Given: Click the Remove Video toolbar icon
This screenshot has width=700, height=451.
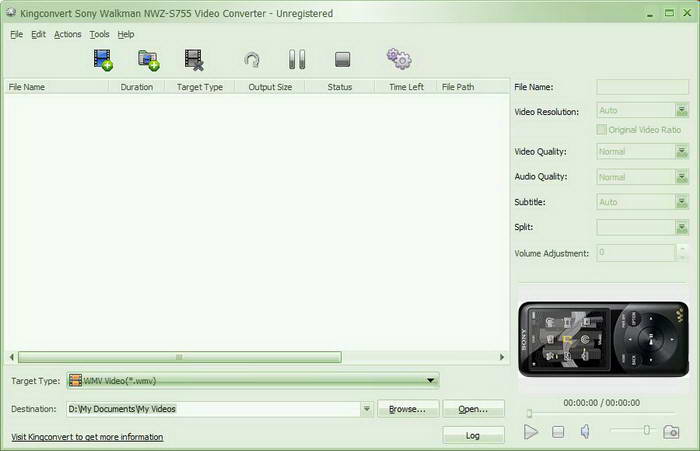Looking at the screenshot, I should pyautogui.click(x=194, y=60).
